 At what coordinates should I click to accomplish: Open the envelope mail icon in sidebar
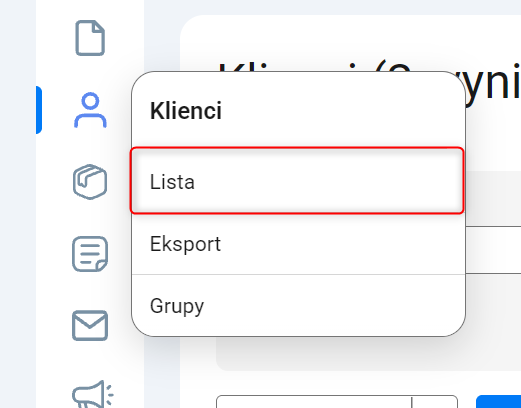tap(90, 325)
